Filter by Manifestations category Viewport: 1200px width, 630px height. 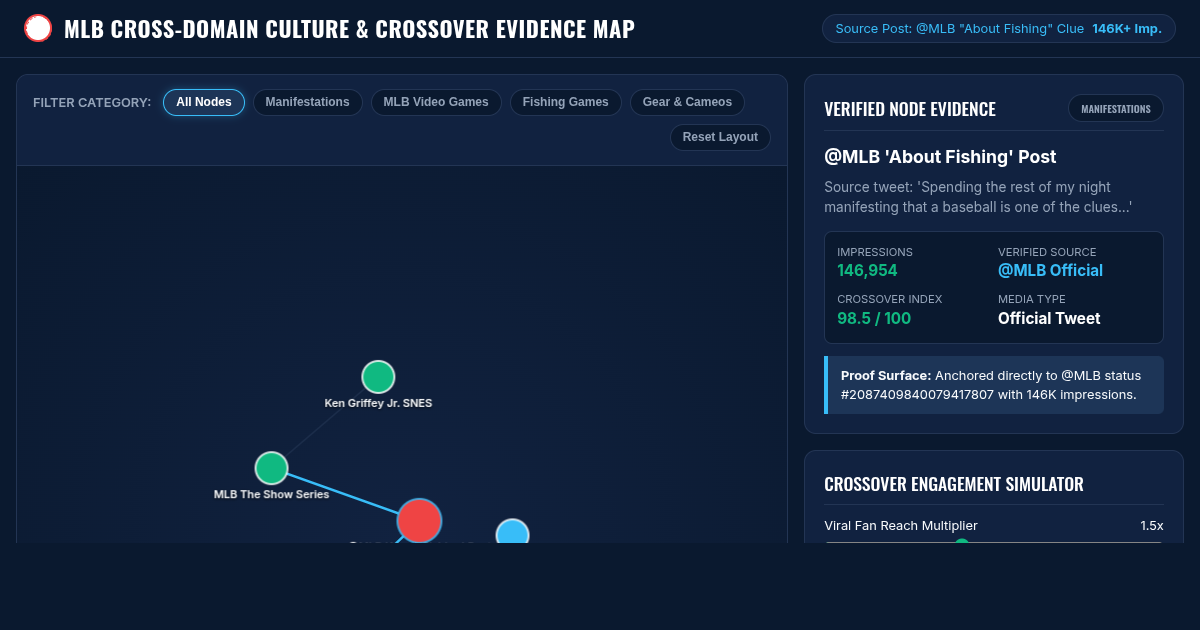[308, 102]
